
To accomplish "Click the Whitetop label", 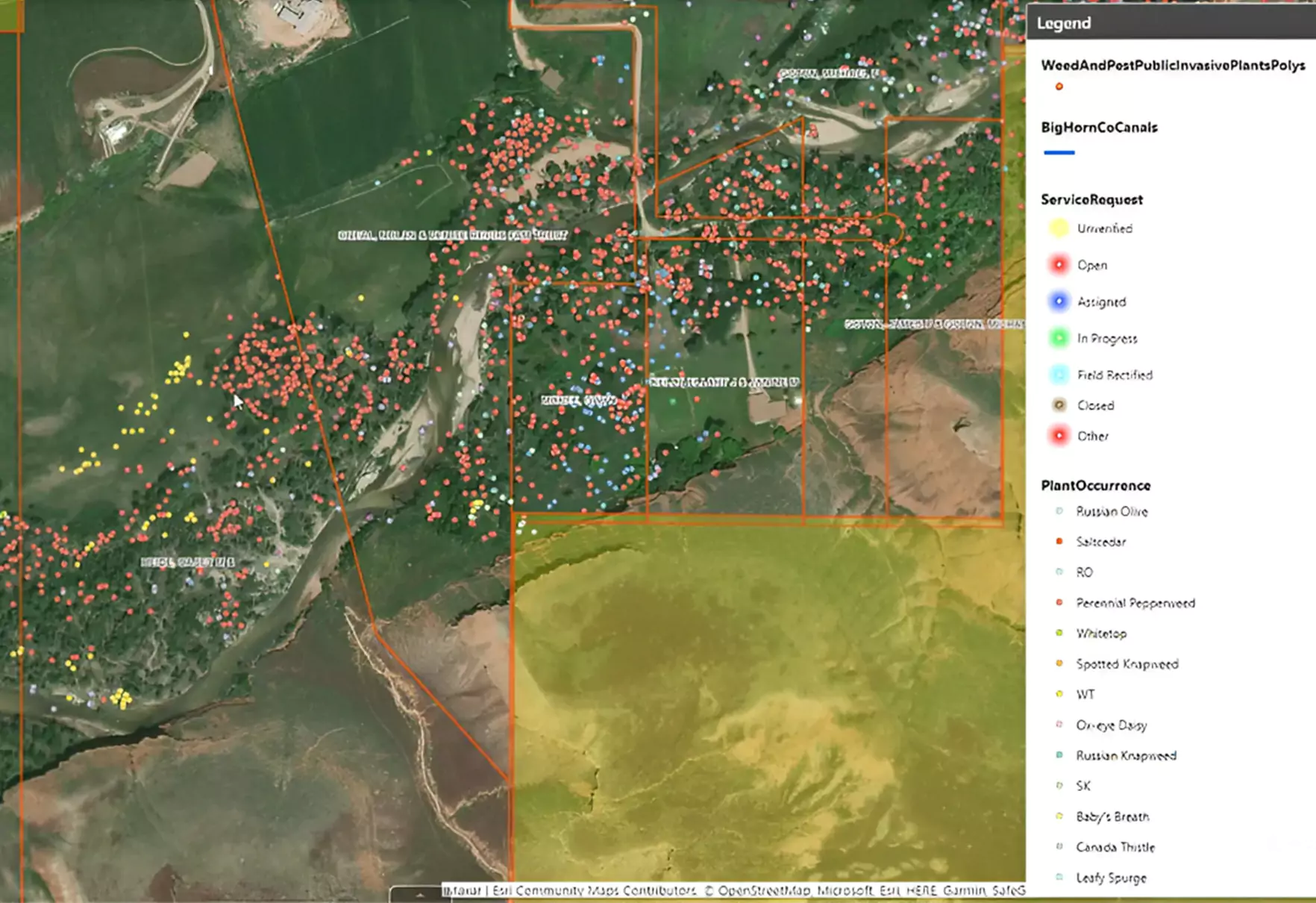I will tap(1101, 634).
